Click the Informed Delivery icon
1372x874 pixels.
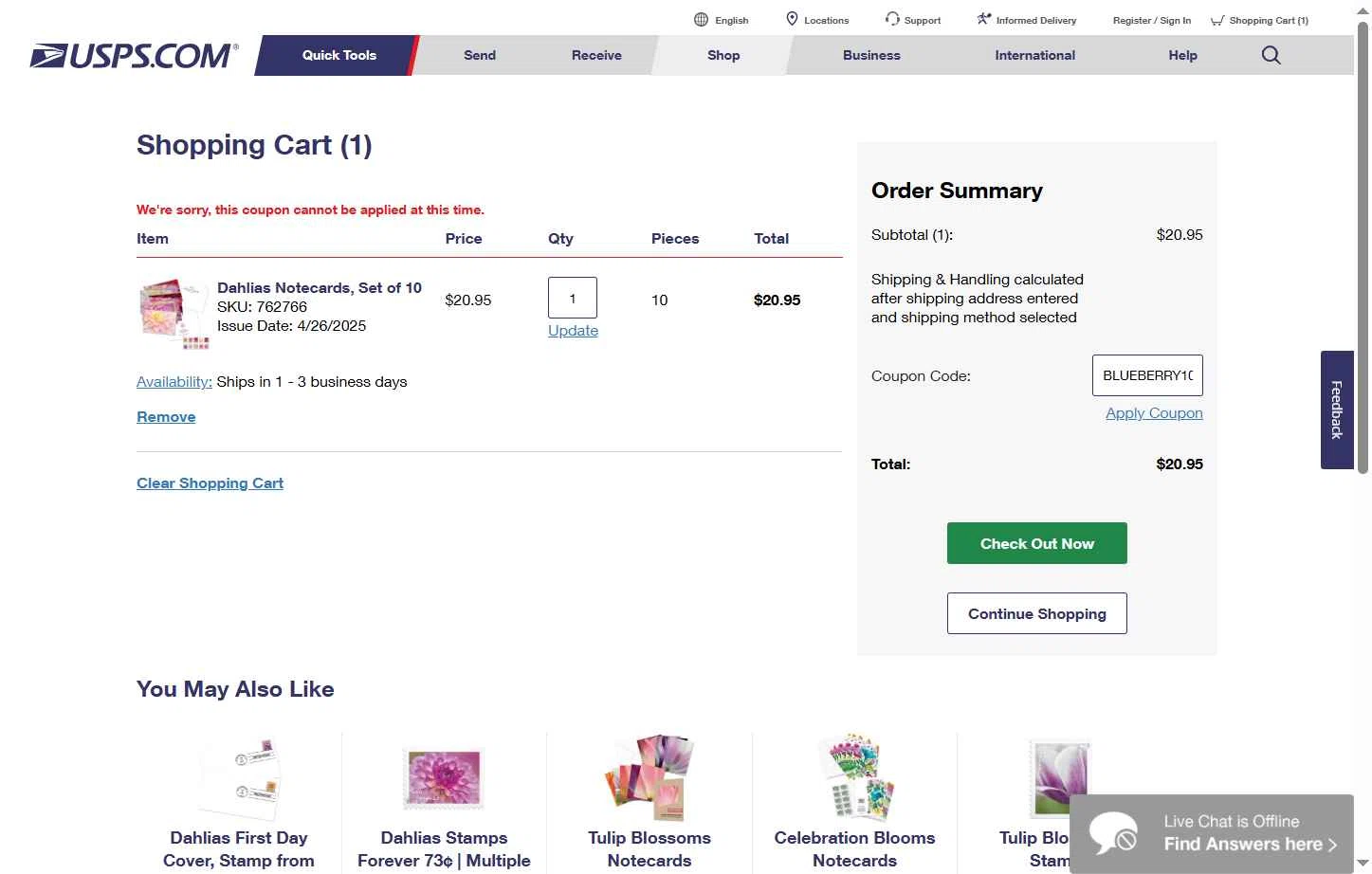[x=984, y=19]
